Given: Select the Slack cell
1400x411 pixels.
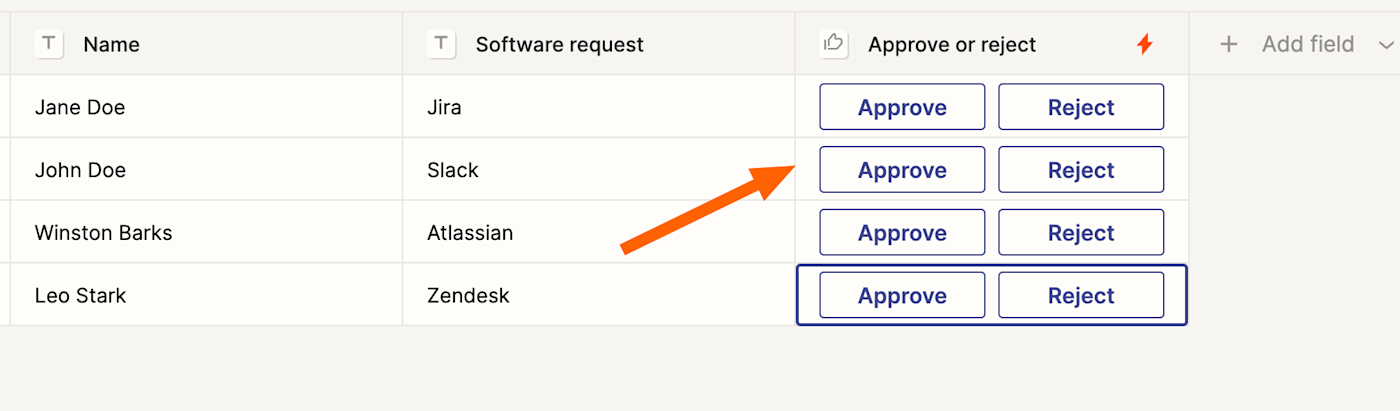Looking at the screenshot, I should [x=599, y=170].
